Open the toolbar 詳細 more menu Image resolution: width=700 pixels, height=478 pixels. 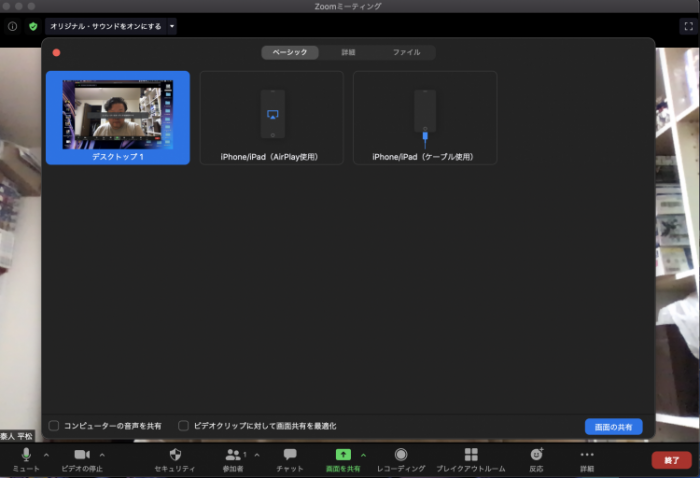pyautogui.click(x=587, y=460)
